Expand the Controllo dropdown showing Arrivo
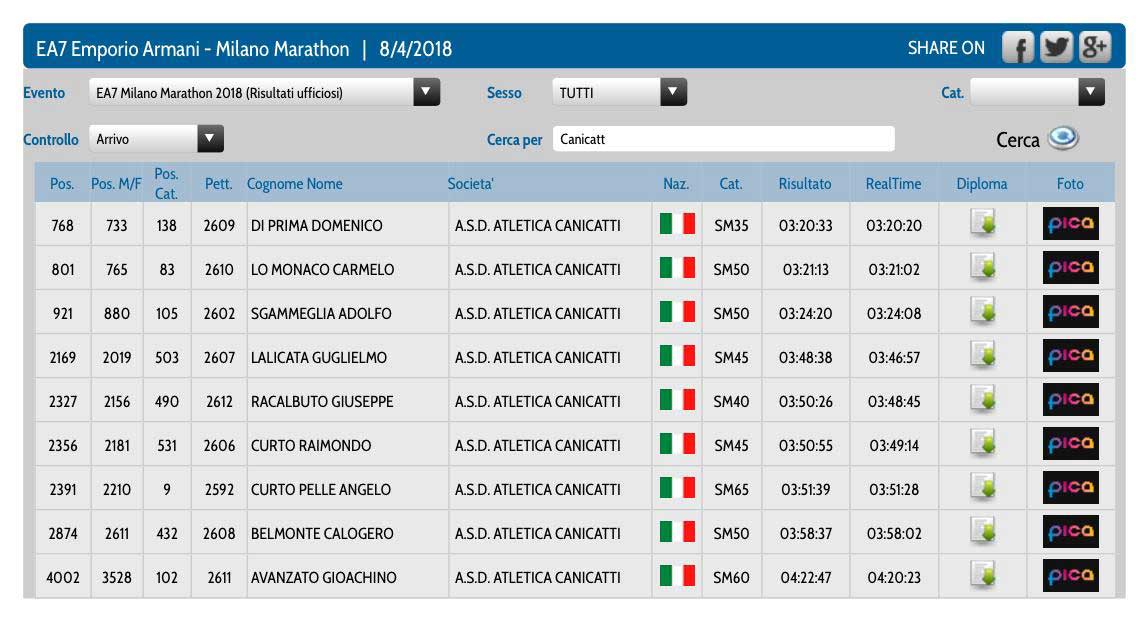This screenshot has height=640, width=1136. pyautogui.click(x=210, y=139)
